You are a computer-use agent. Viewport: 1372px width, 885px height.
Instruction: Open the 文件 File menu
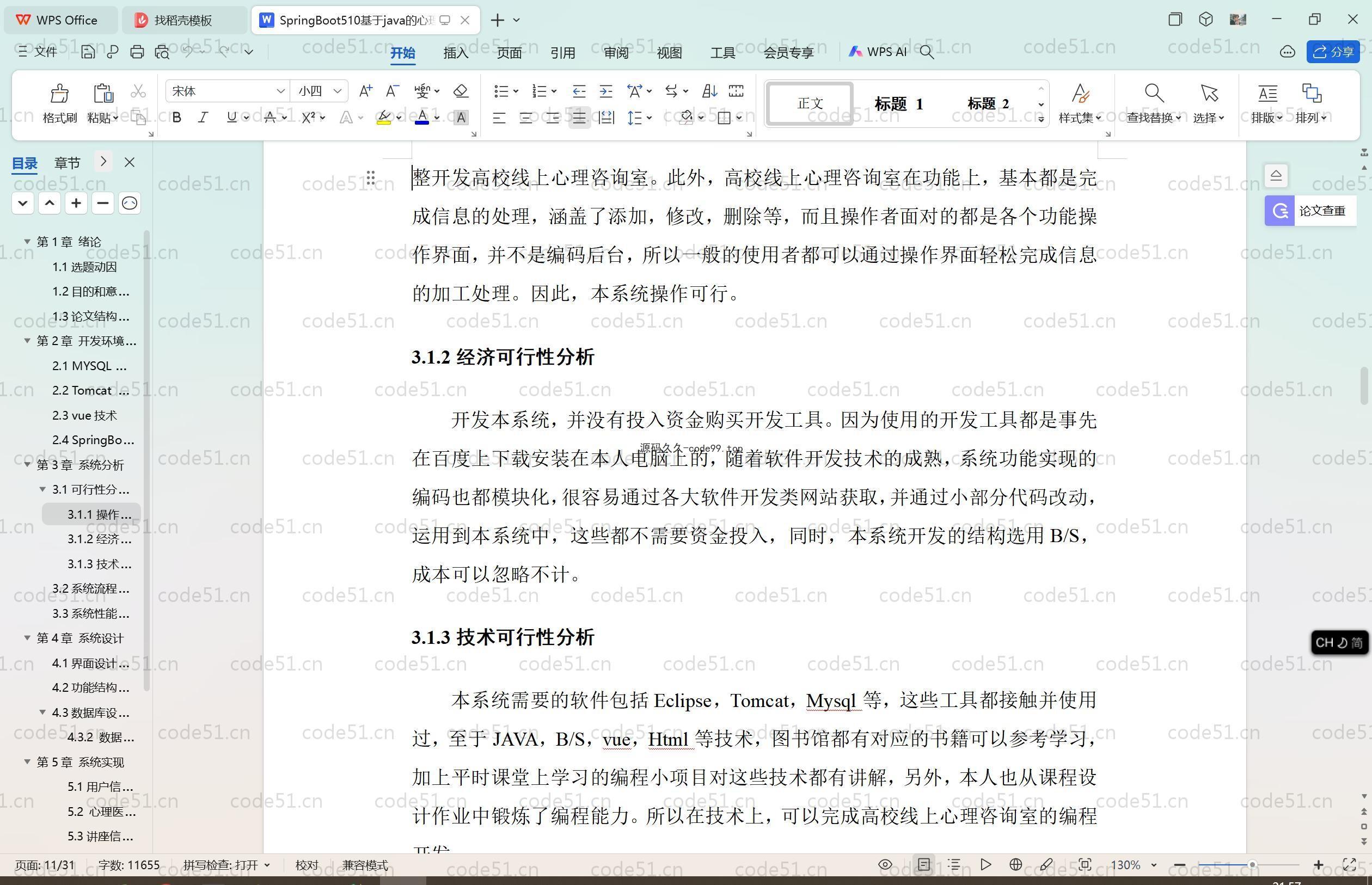click(x=39, y=52)
